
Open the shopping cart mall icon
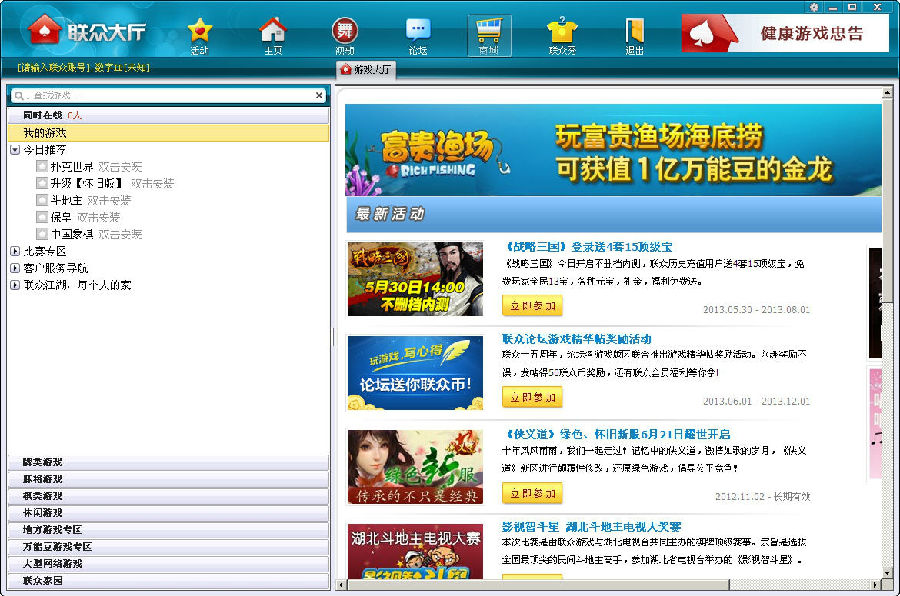coord(489,30)
